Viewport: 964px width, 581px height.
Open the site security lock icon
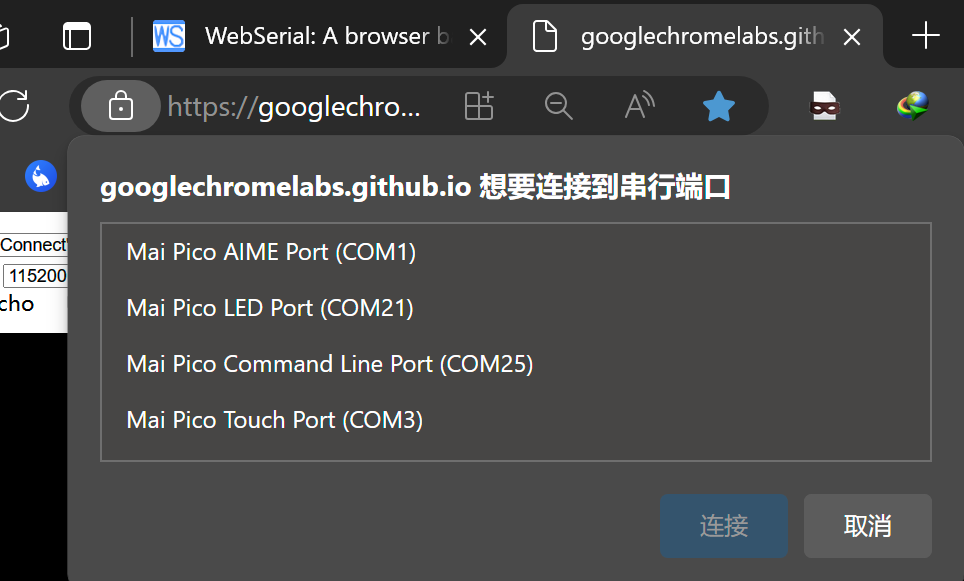click(120, 106)
